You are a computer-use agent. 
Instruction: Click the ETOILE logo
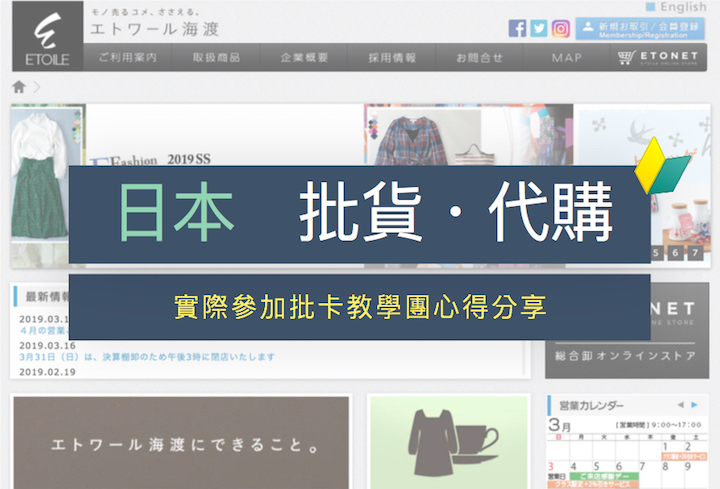coord(40,43)
